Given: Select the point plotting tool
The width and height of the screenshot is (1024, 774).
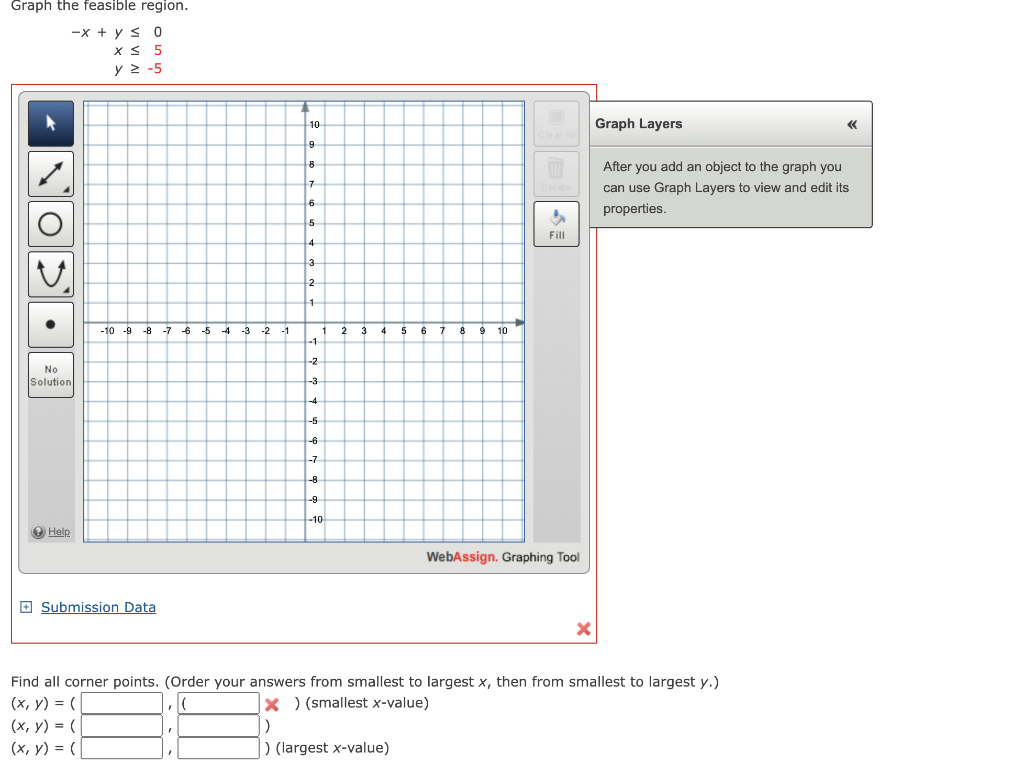Looking at the screenshot, I should [50, 324].
